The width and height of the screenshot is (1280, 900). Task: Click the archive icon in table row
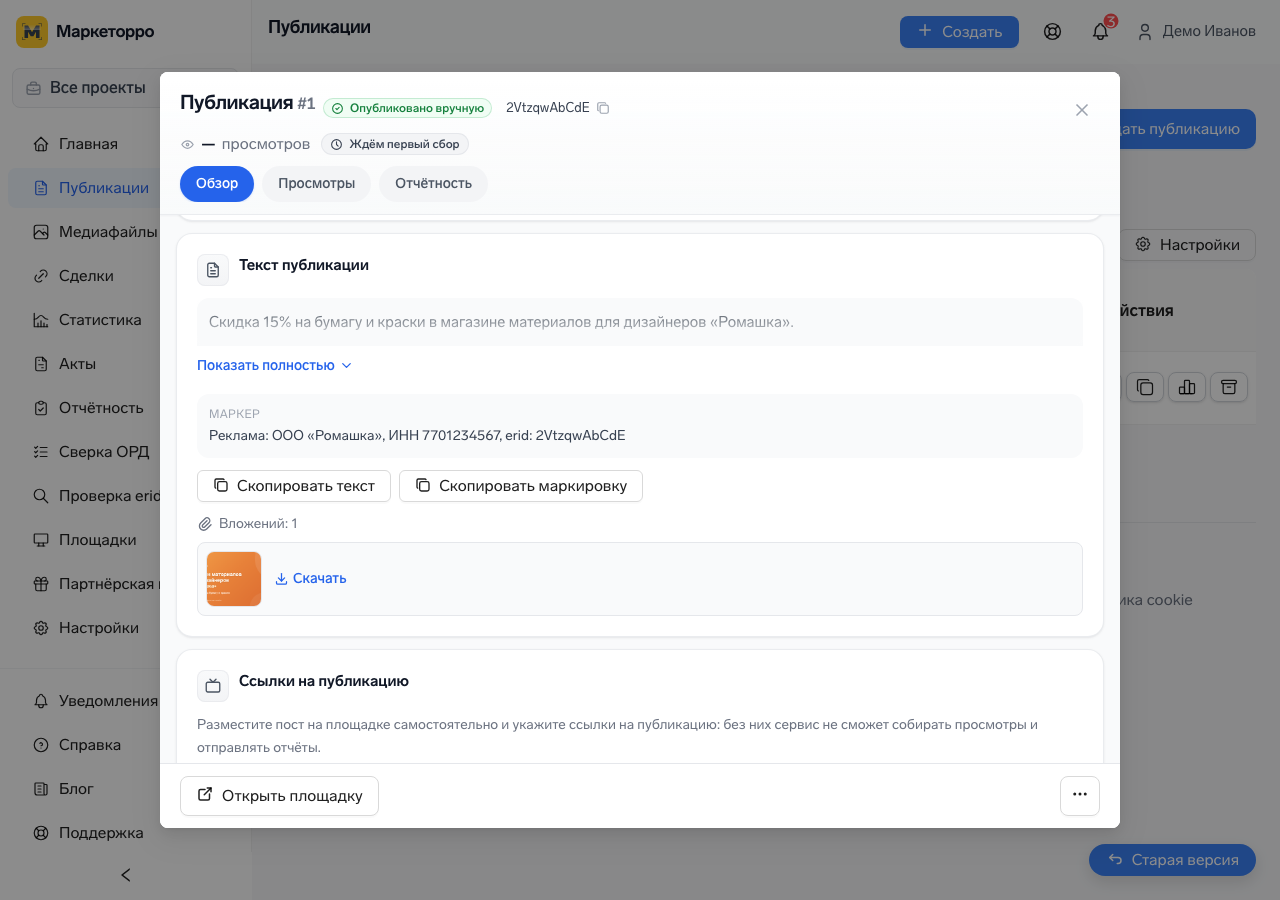[x=1229, y=387]
